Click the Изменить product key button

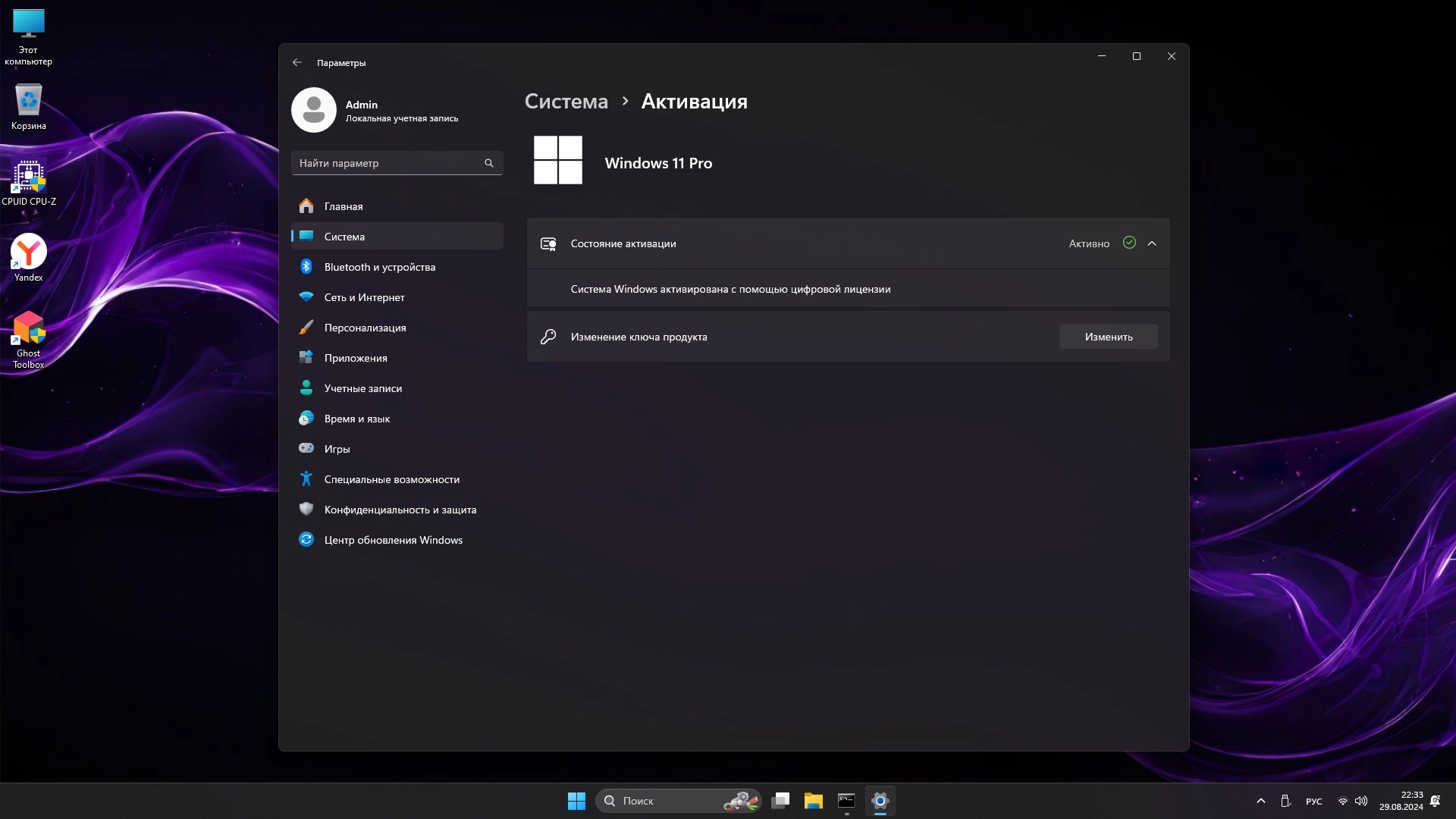[x=1108, y=337]
